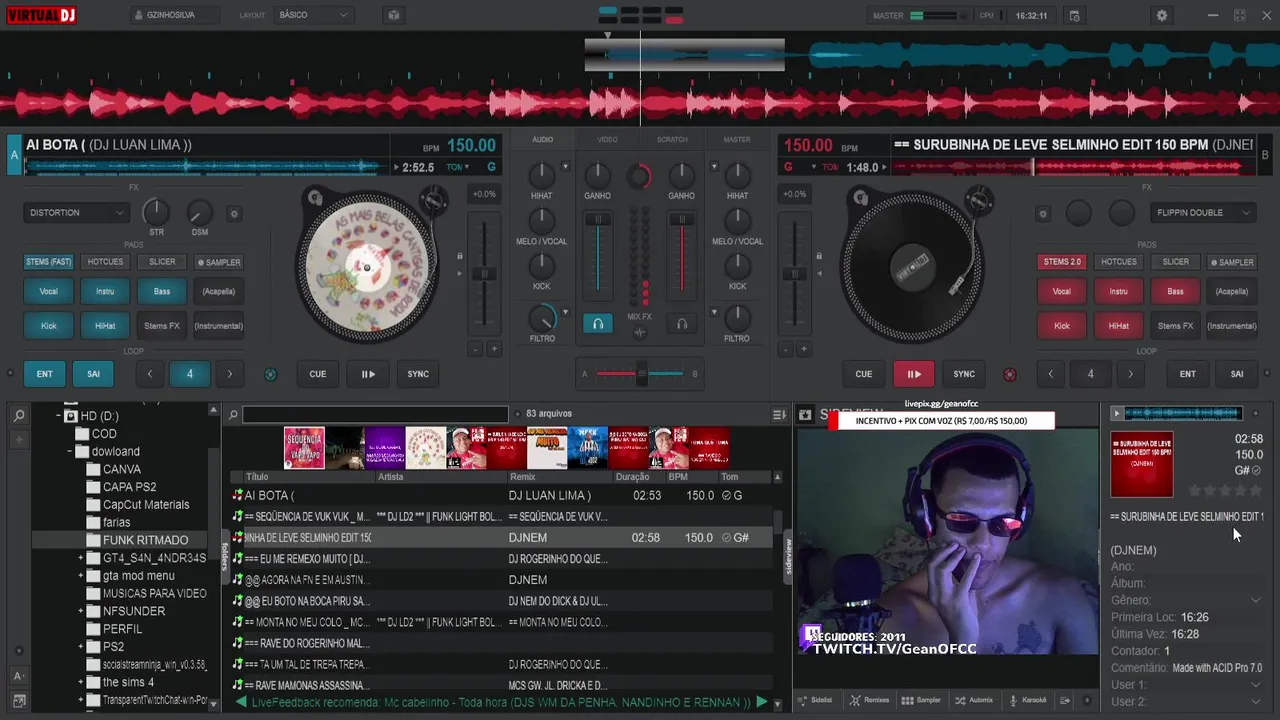Click SYNC button on deck B
This screenshot has width=1280, height=720.
pos(964,374)
